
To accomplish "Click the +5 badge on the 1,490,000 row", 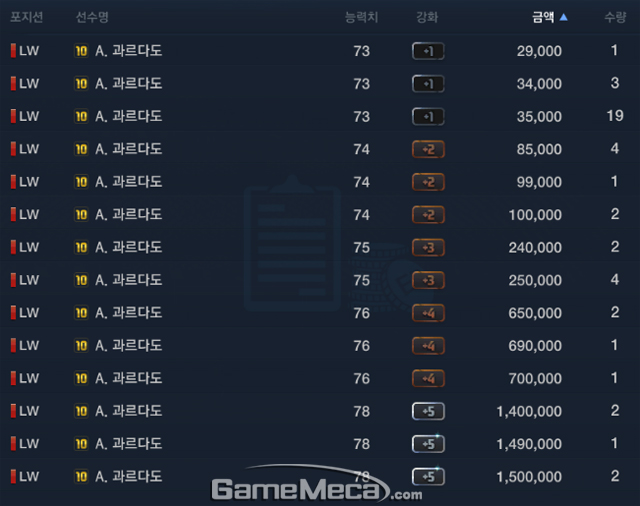I will click(428, 444).
